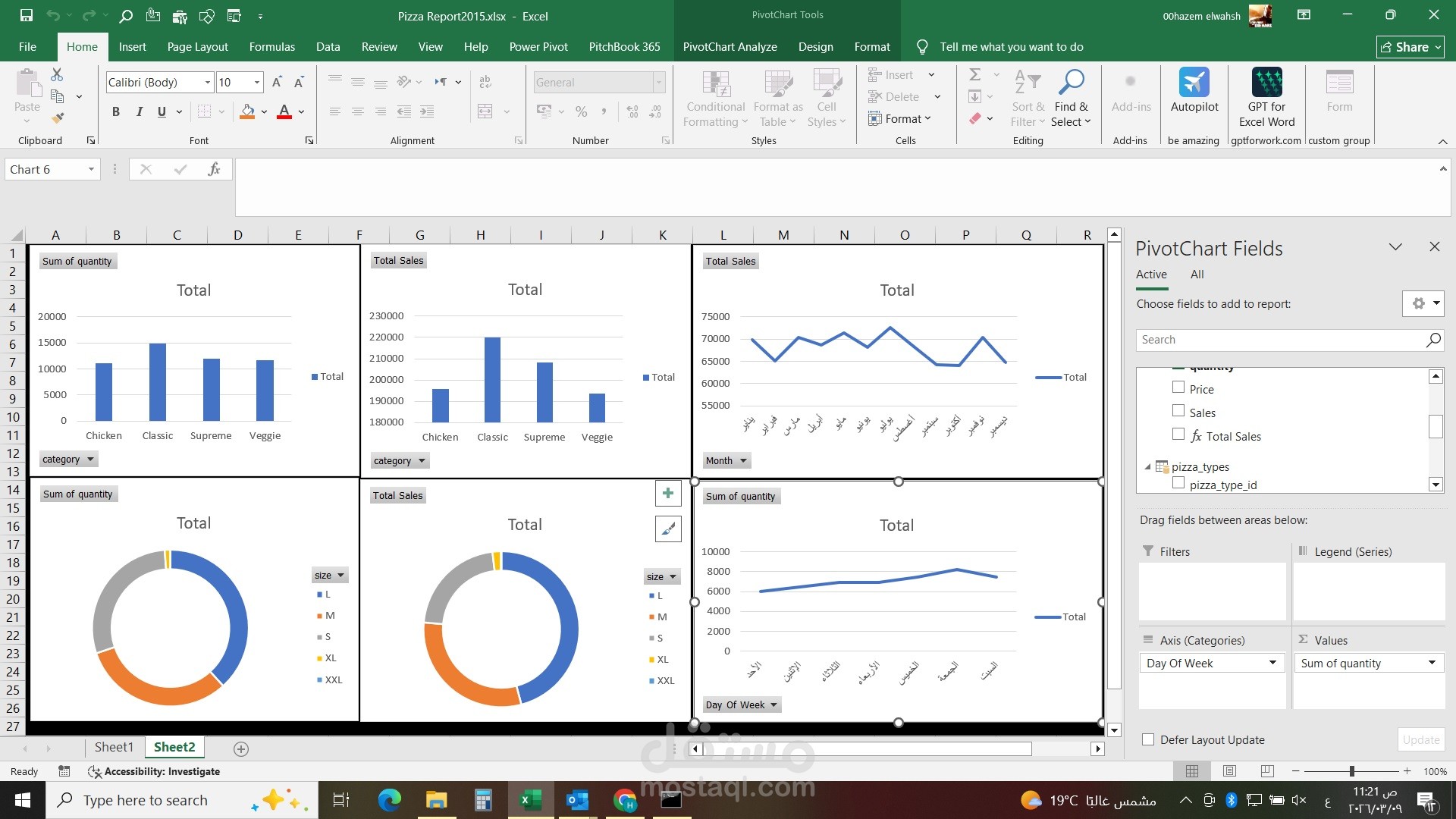The image size is (1456, 819).
Task: Open the Font name dropdown
Action: (x=207, y=82)
